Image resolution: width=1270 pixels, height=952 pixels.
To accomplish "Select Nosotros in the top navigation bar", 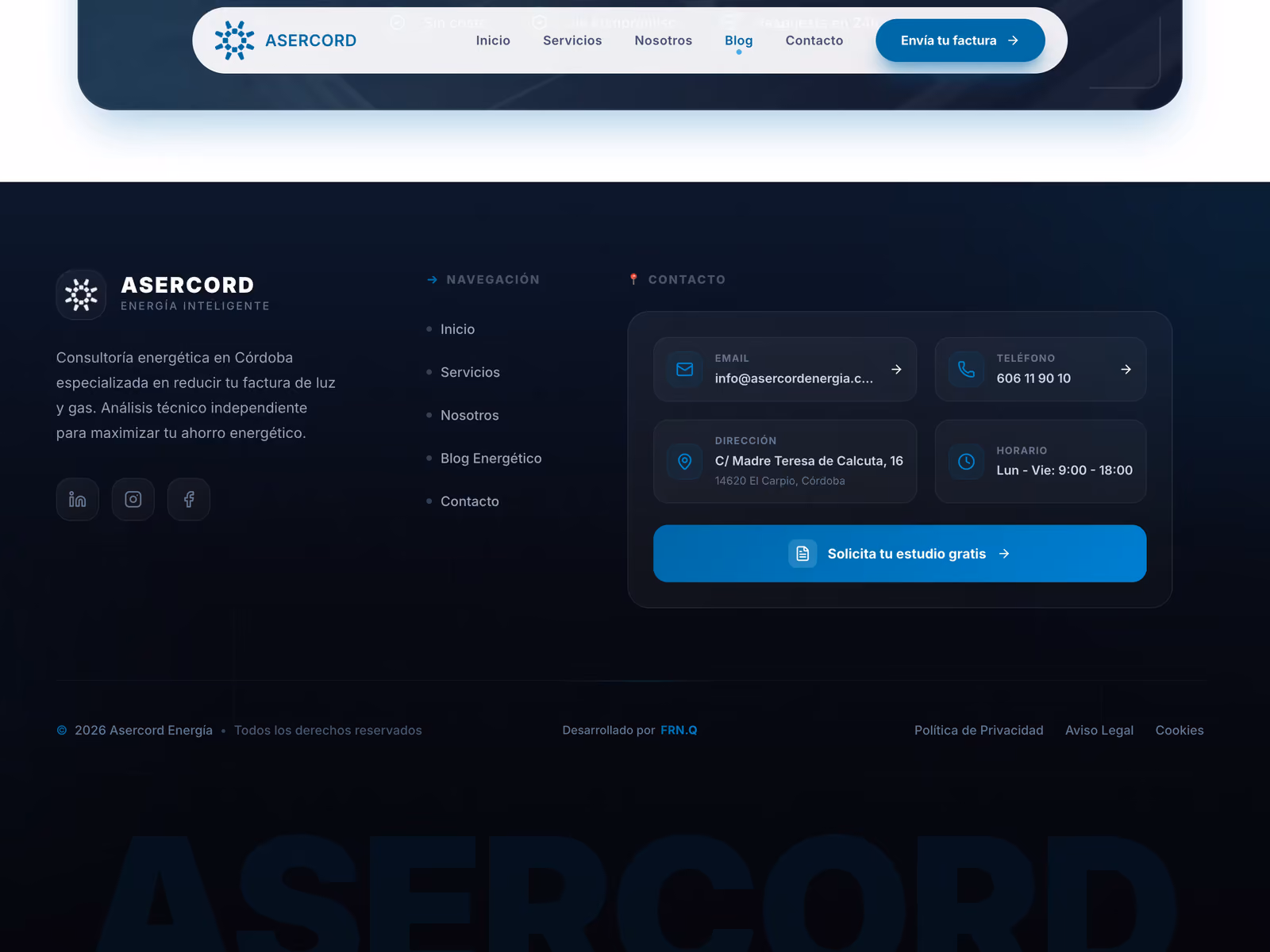I will 664,40.
